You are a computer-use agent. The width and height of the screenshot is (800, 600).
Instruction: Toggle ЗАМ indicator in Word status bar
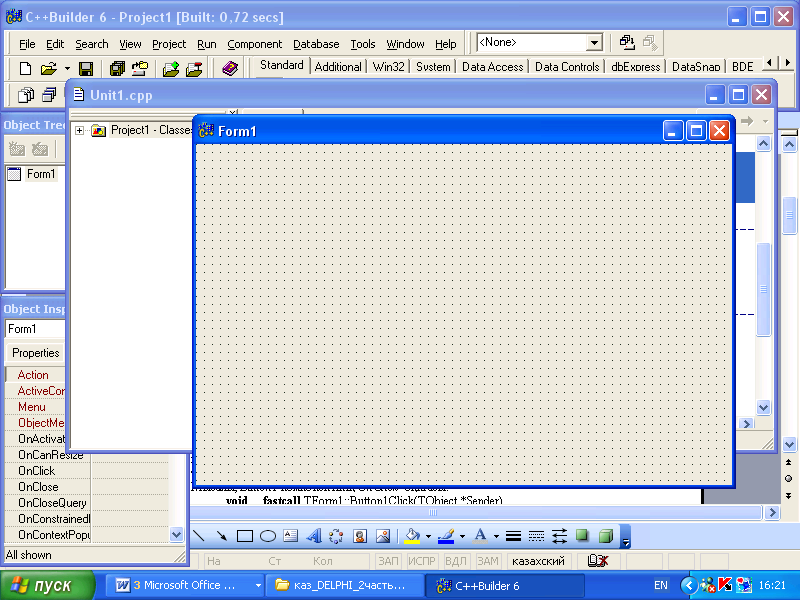coord(487,561)
